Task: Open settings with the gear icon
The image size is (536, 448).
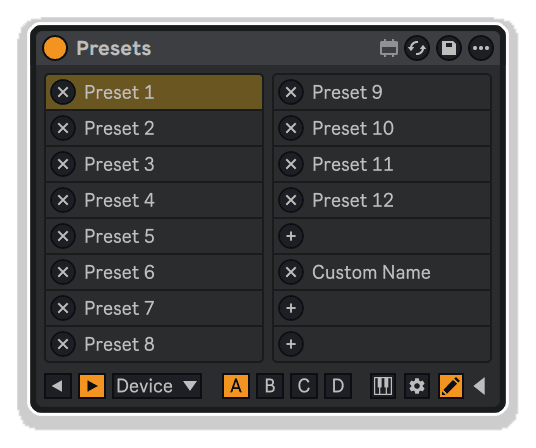Action: point(417,386)
